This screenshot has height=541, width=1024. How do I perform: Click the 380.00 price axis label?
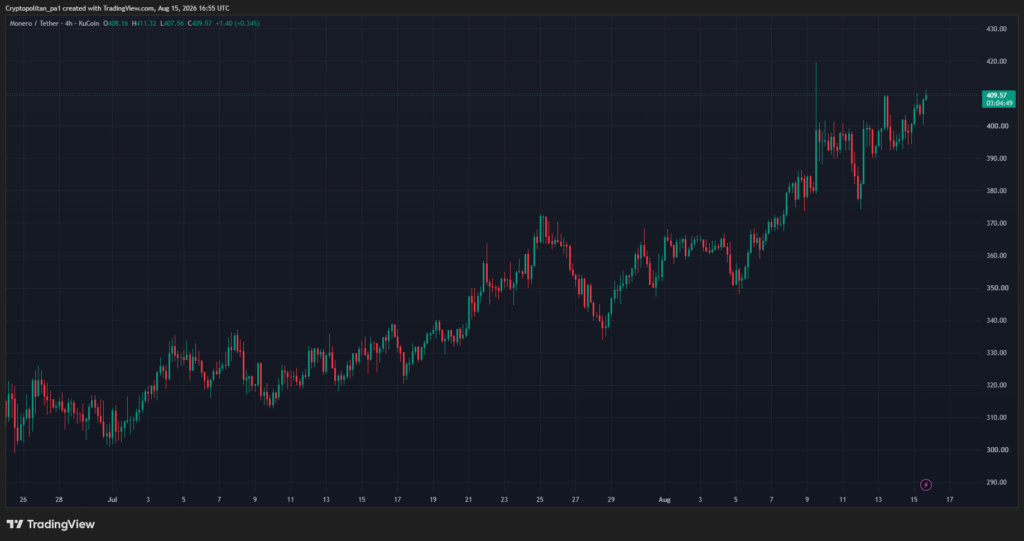click(997, 191)
